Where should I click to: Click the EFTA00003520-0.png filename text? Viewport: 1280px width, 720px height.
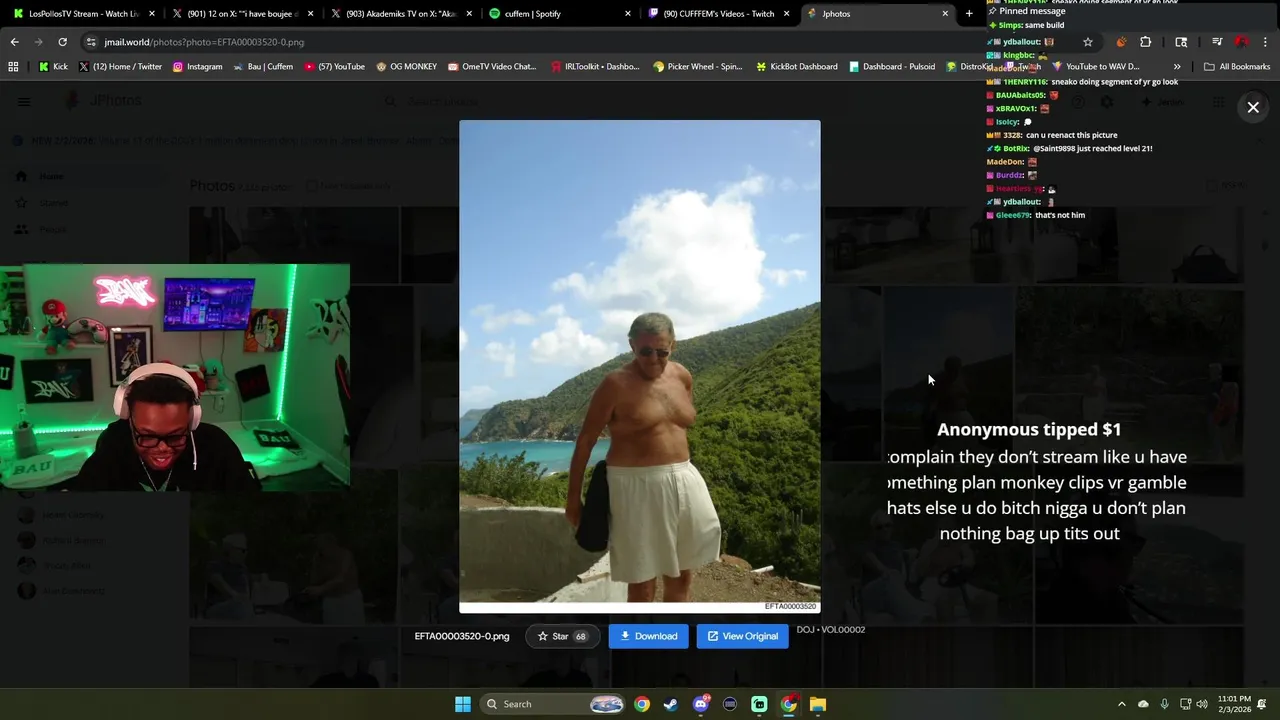click(x=462, y=636)
